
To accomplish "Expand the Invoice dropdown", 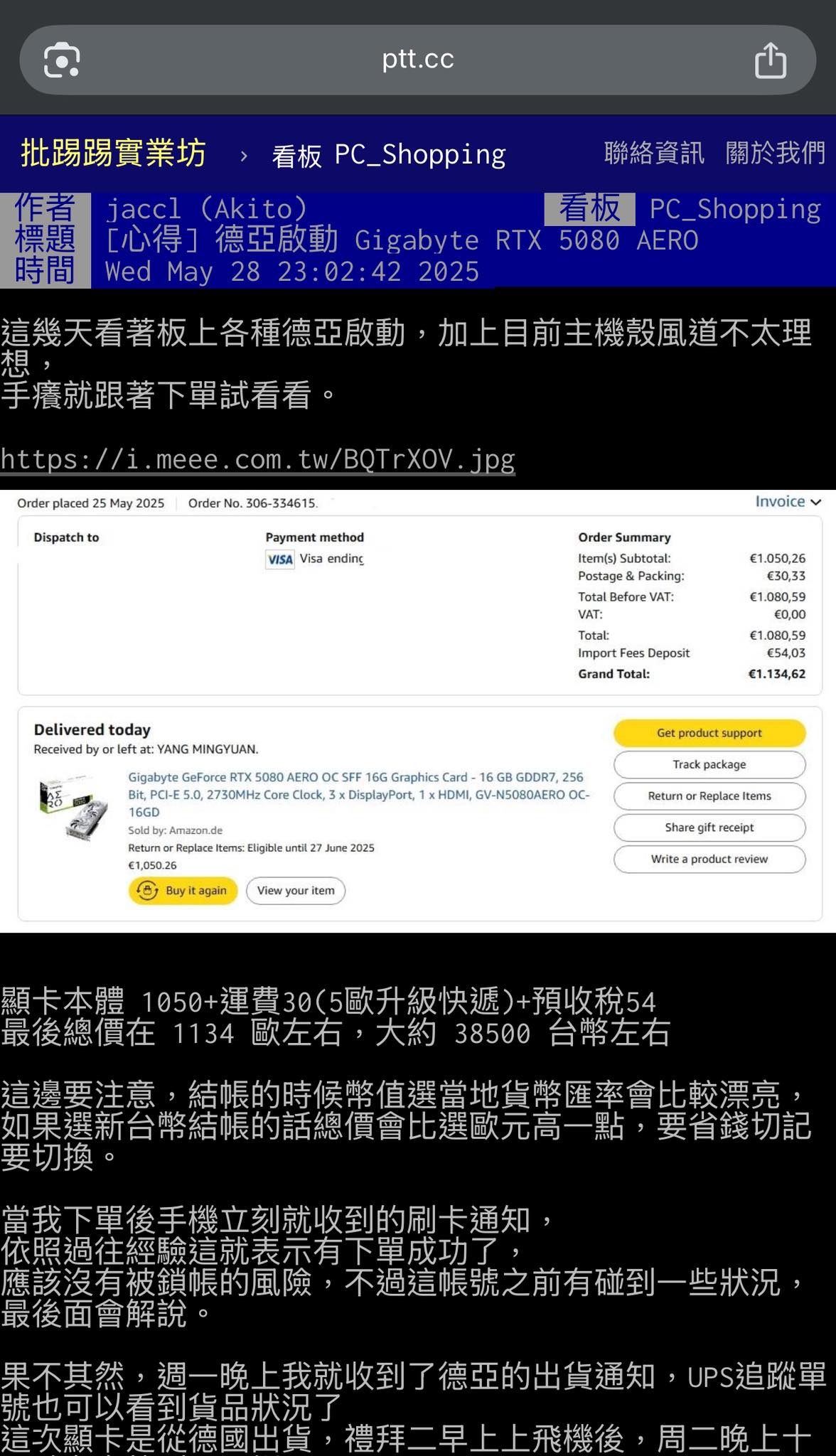I will tap(788, 501).
